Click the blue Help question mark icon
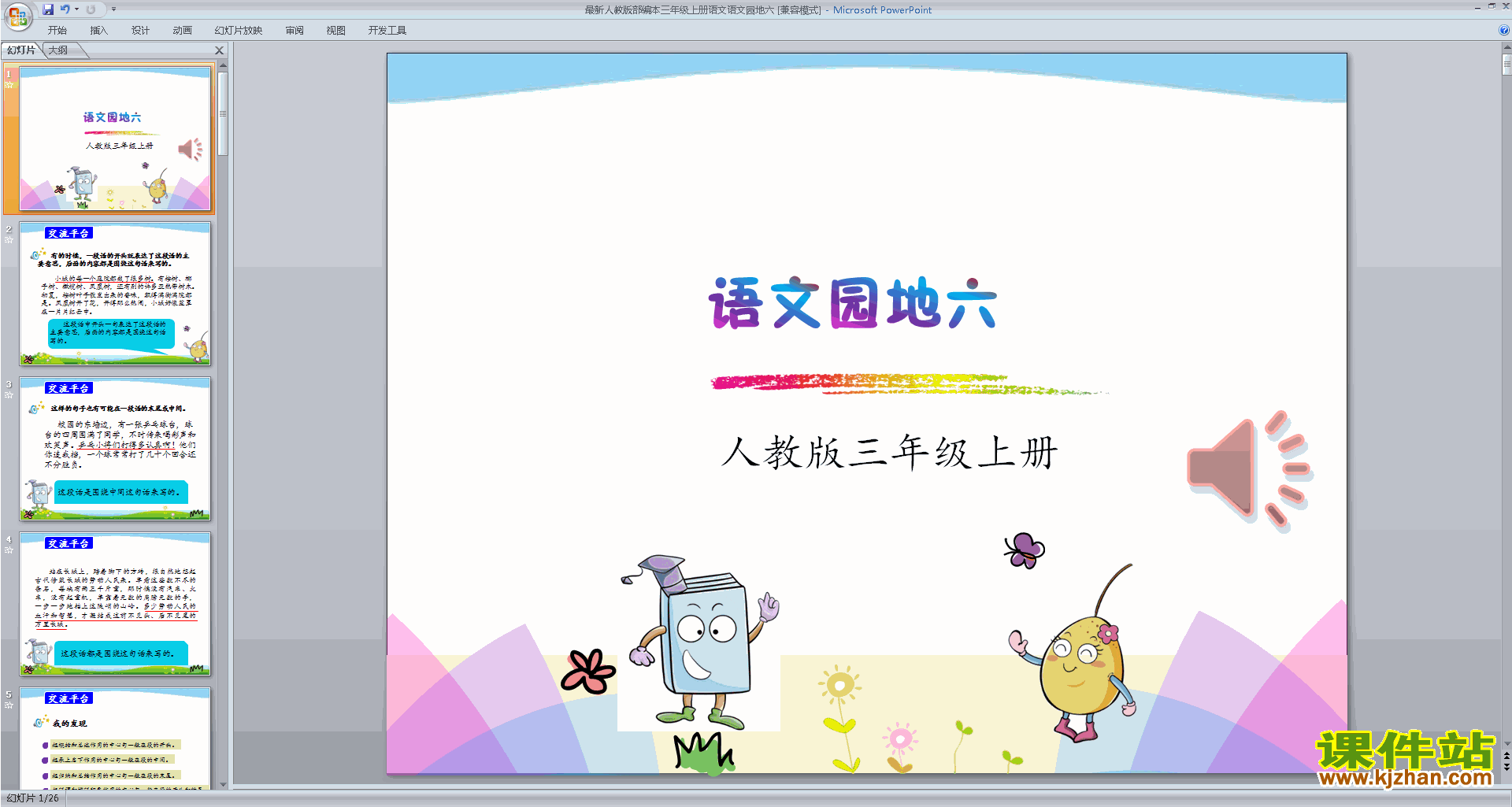1512x807 pixels. [1504, 31]
